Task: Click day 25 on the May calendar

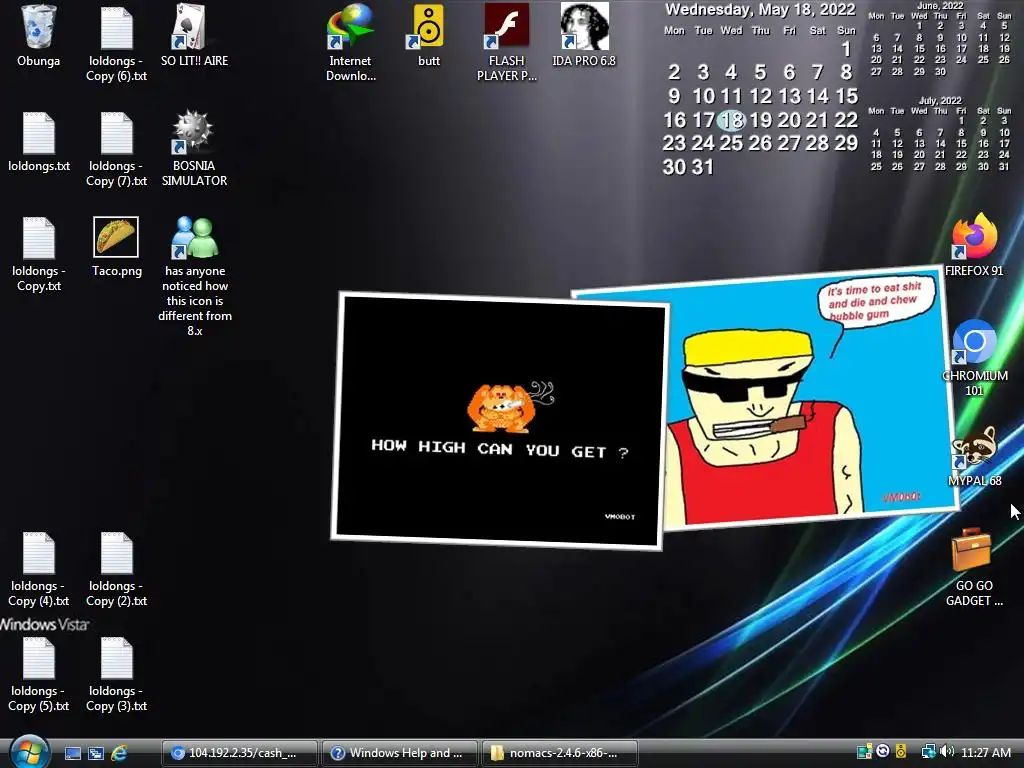Action: (x=731, y=143)
